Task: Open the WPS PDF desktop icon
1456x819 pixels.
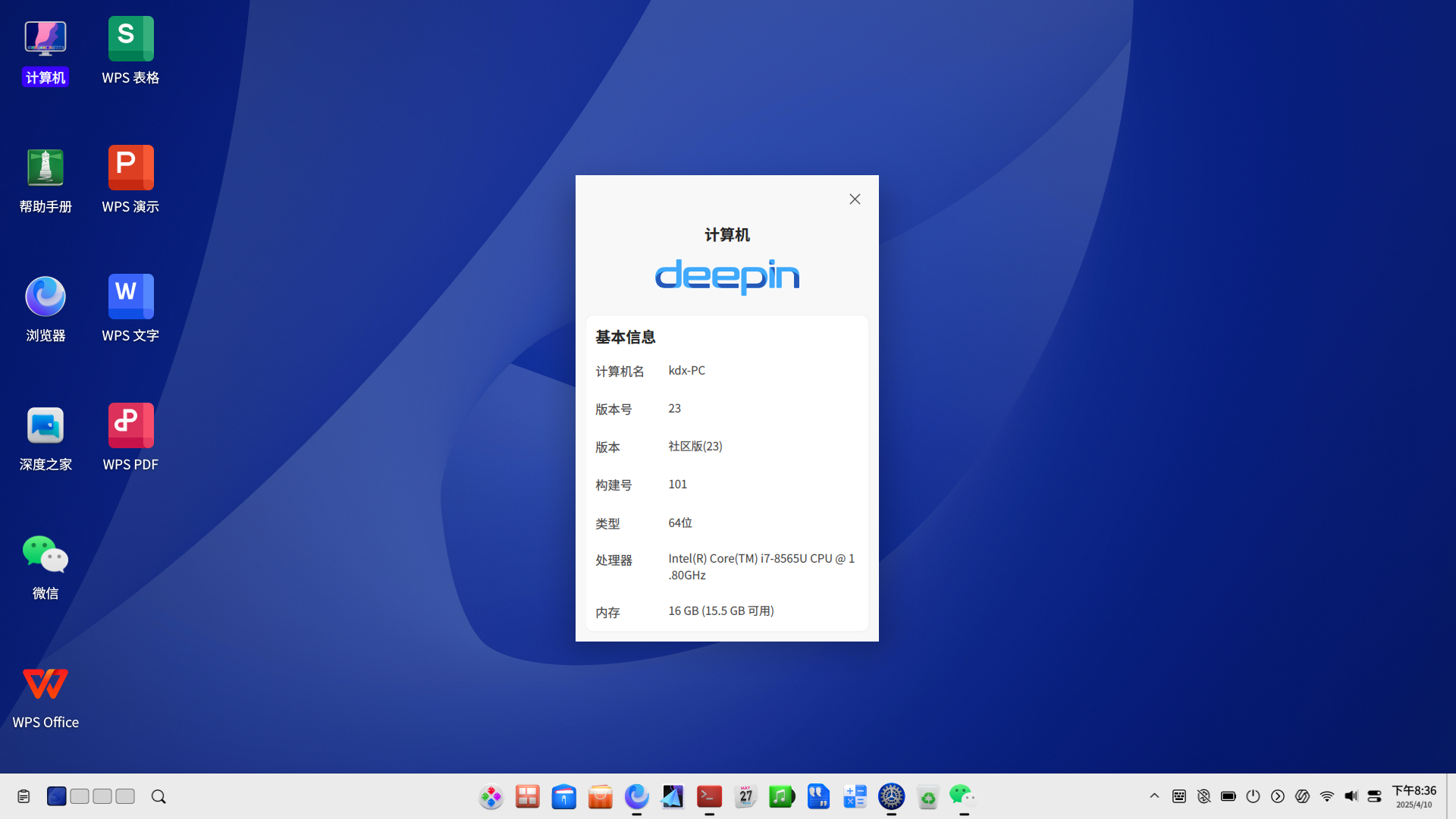Action: pos(130,438)
